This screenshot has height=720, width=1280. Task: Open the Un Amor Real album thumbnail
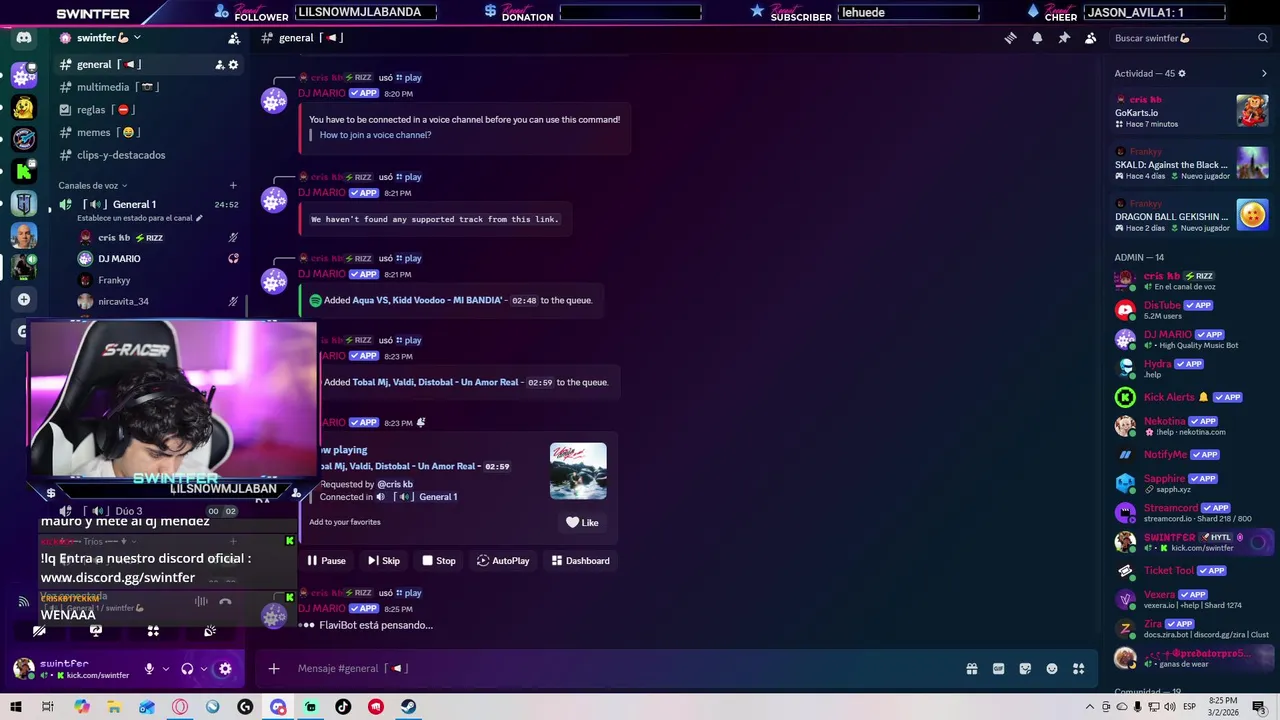(578, 471)
